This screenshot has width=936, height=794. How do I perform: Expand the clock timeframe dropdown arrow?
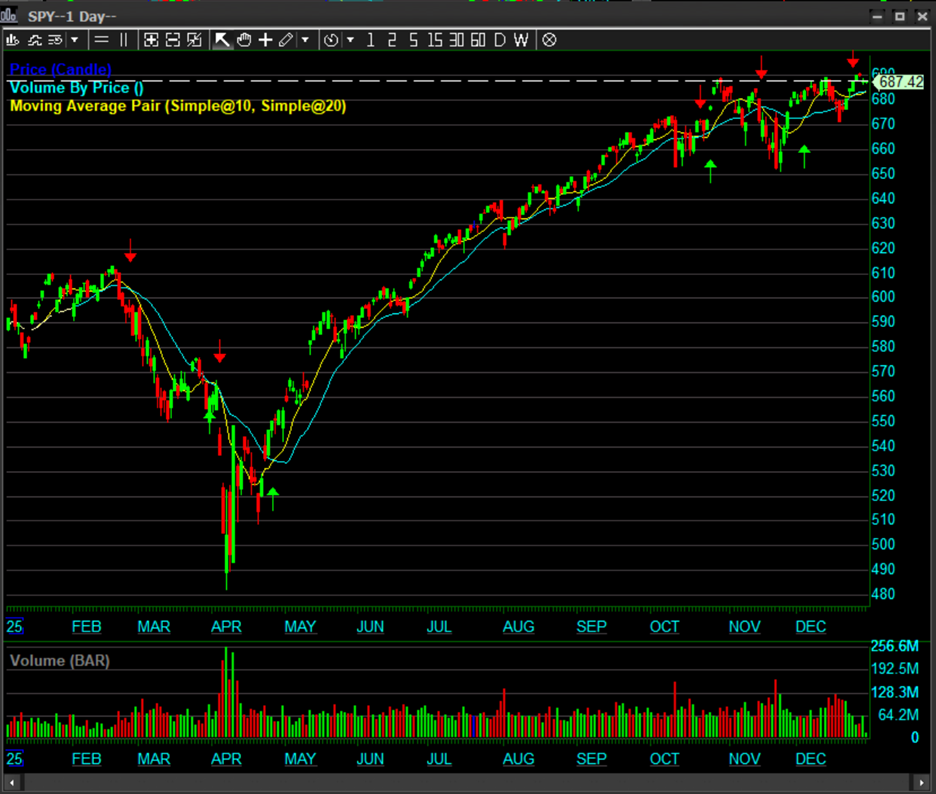350,40
